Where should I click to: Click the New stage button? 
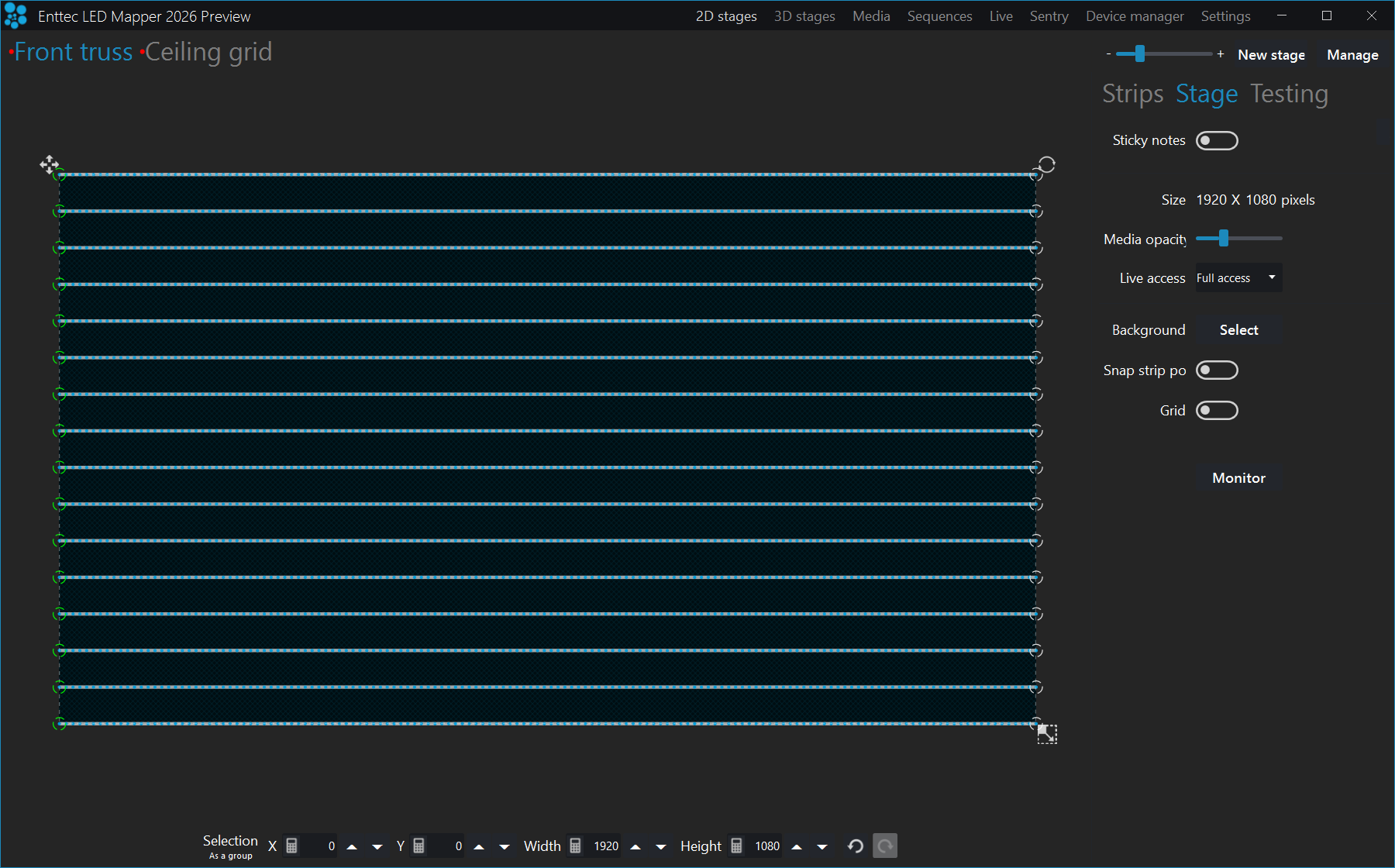(x=1271, y=55)
